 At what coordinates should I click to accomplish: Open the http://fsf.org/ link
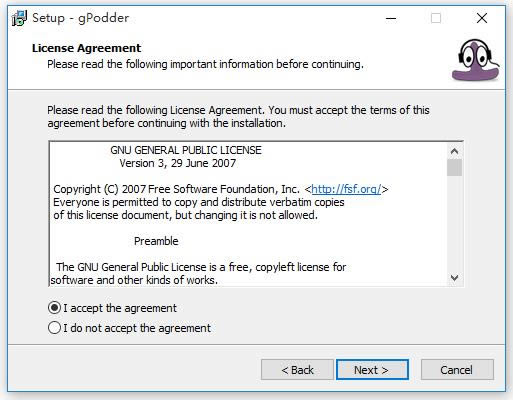point(346,189)
